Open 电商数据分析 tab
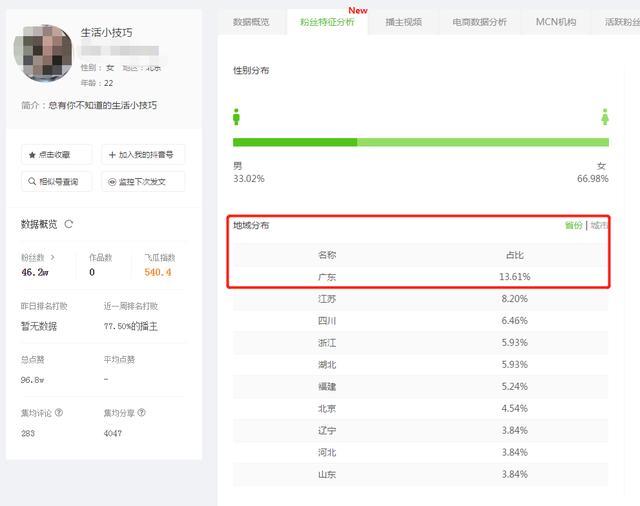 coord(479,22)
